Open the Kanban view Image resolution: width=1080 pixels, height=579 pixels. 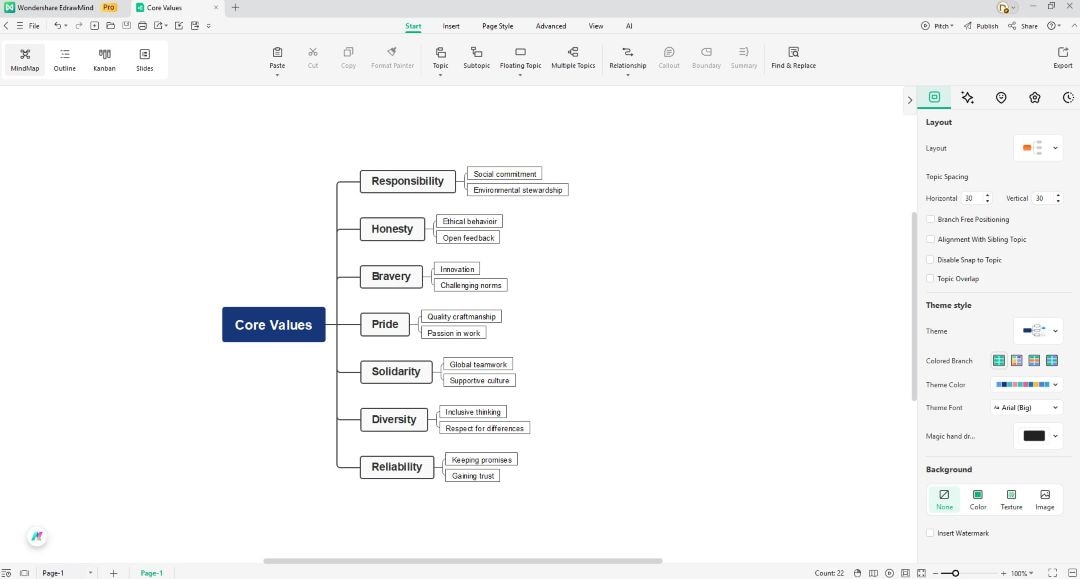pos(104,58)
